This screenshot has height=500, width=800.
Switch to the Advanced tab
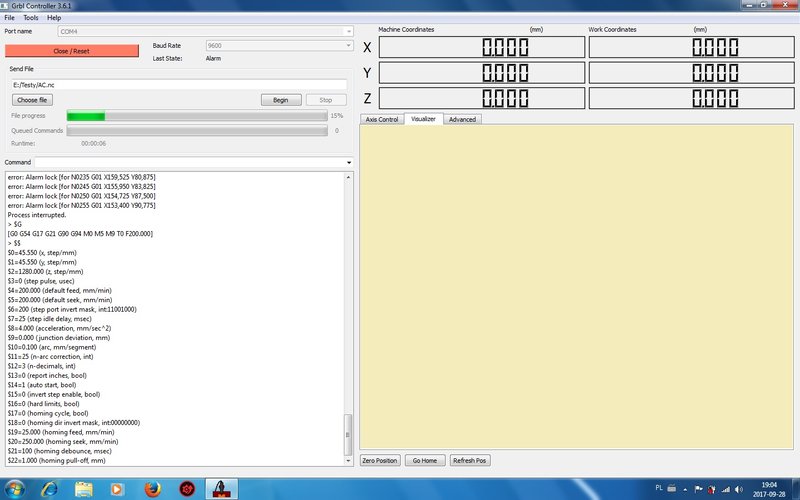tap(462, 119)
